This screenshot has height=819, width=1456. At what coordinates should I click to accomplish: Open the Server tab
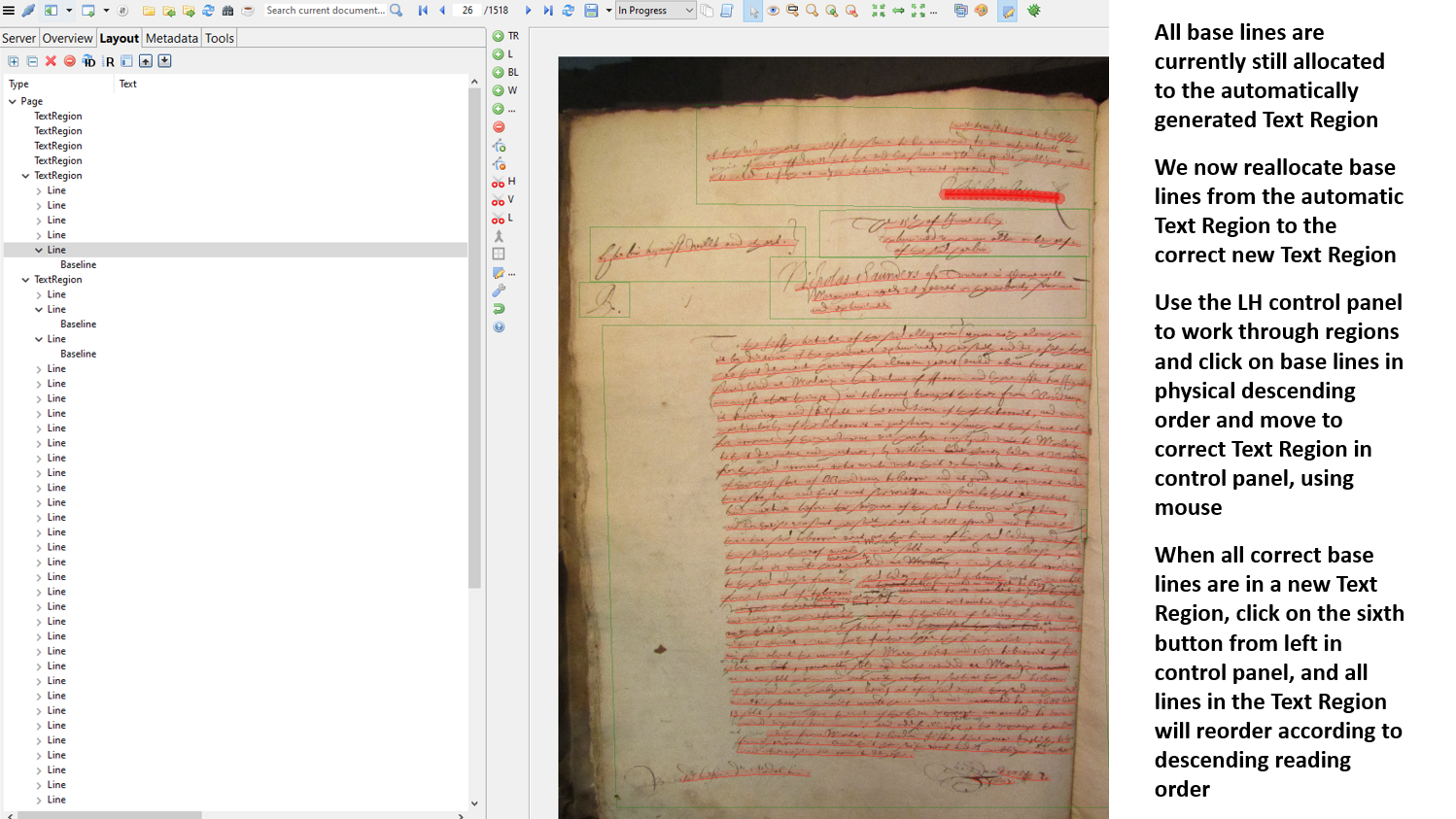18,38
